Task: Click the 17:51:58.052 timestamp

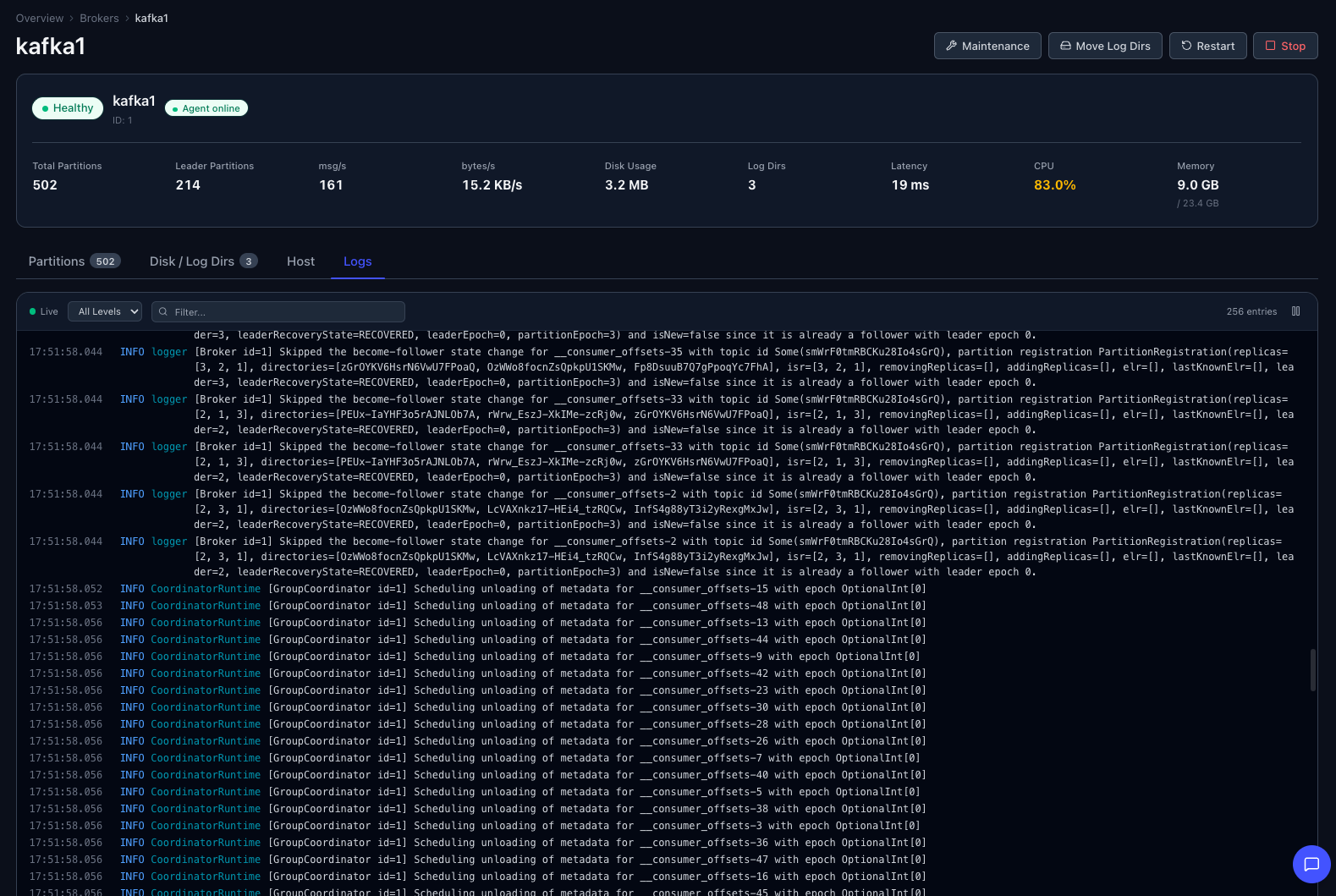Action: (66, 589)
